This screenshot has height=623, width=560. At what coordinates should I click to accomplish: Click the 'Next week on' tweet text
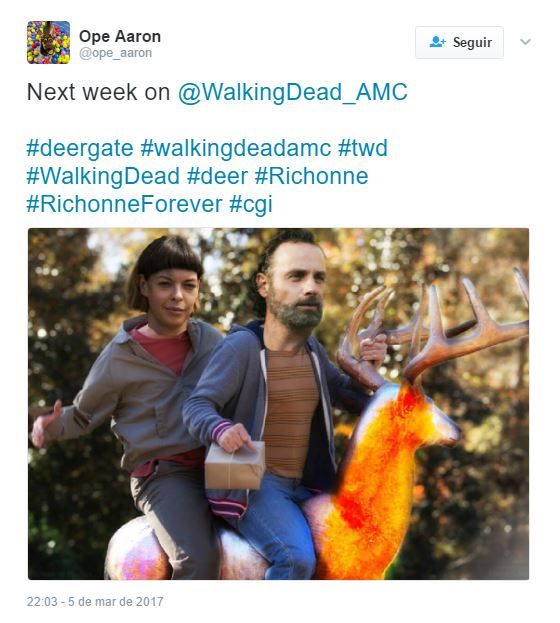[x=98, y=92]
